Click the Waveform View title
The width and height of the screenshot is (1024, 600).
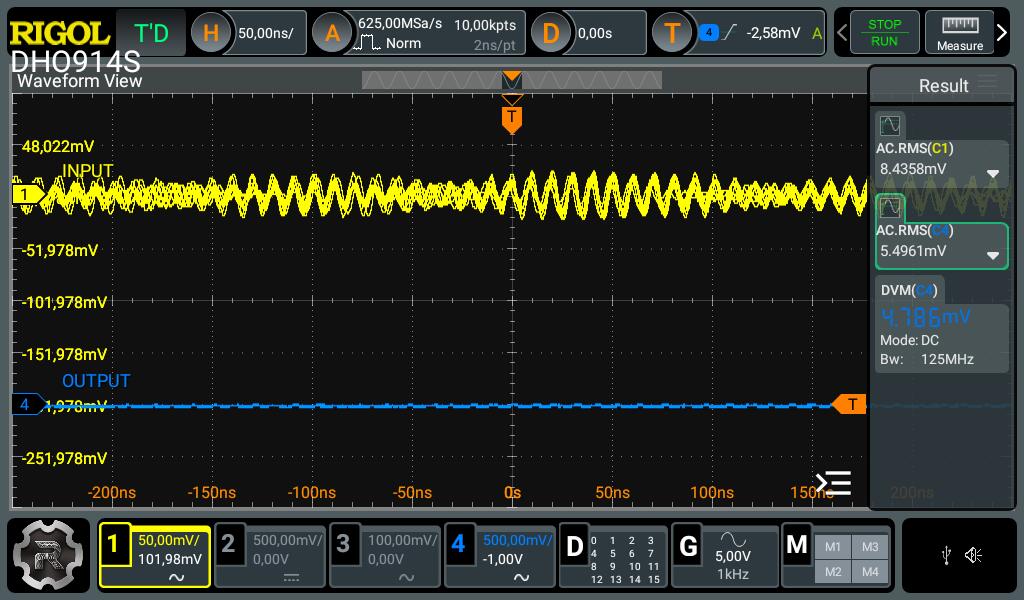coord(79,81)
